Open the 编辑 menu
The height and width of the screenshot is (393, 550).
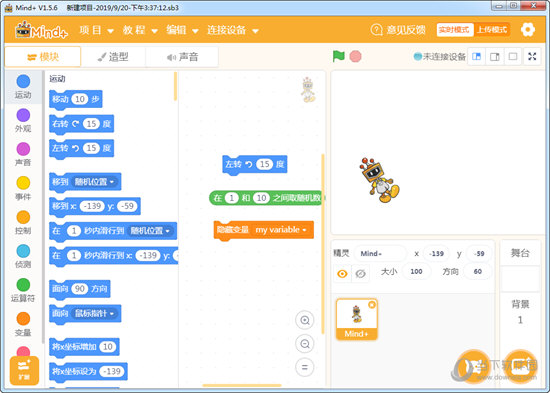182,30
